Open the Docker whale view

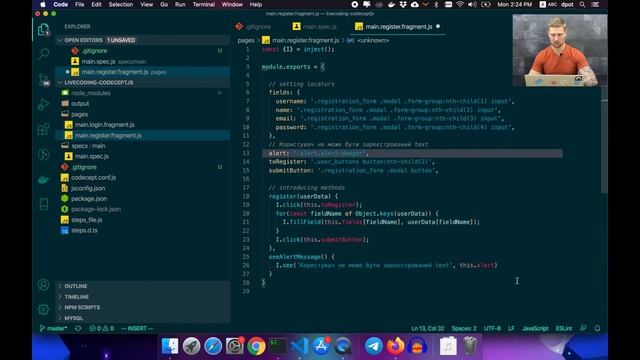coord(43,180)
